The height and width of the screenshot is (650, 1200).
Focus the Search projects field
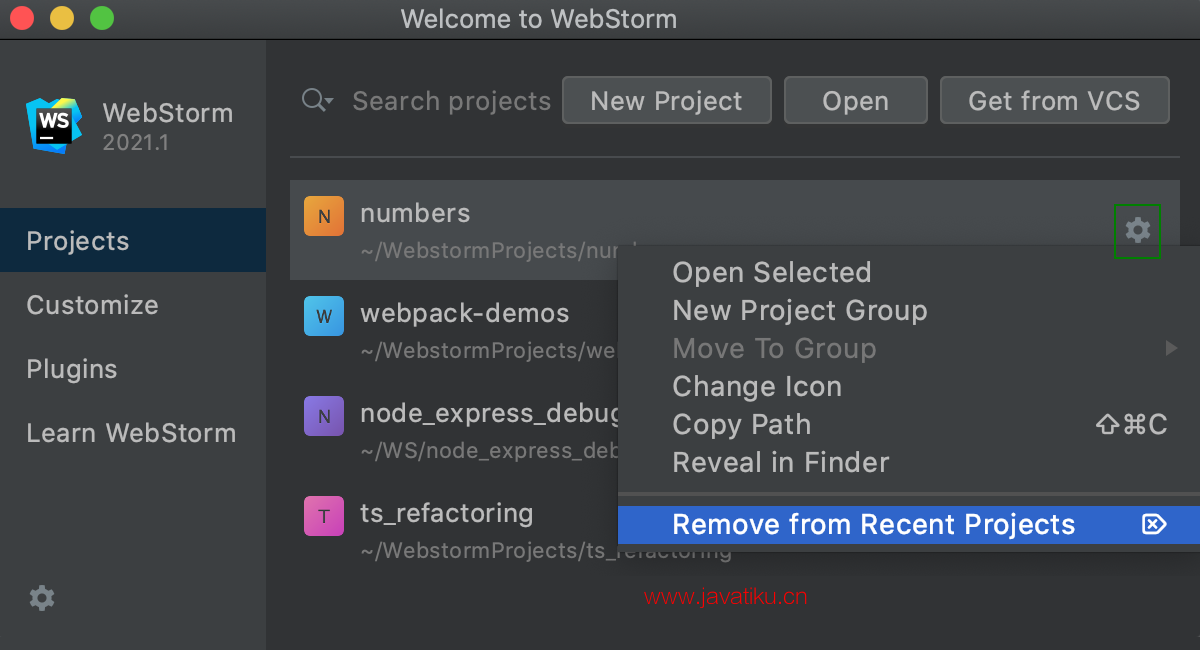pos(452,101)
